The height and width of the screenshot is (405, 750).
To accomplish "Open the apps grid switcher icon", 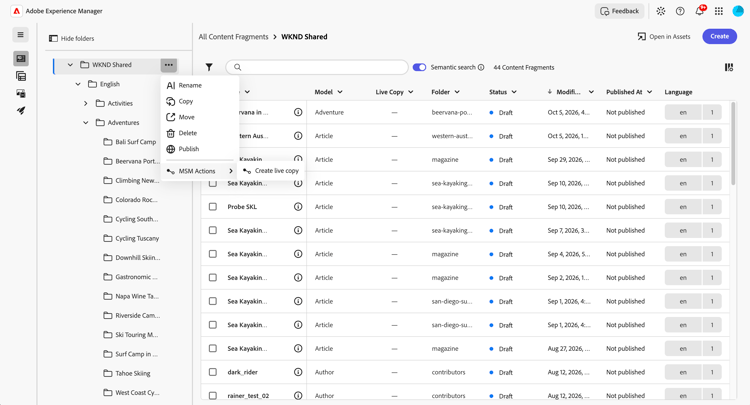I will pyautogui.click(x=718, y=11).
